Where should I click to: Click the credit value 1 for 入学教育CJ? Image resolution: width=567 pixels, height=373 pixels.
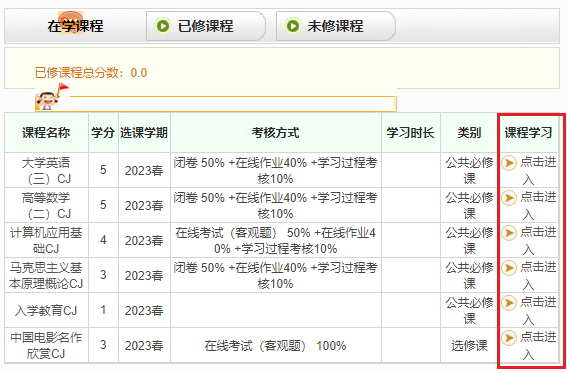[x=103, y=310]
